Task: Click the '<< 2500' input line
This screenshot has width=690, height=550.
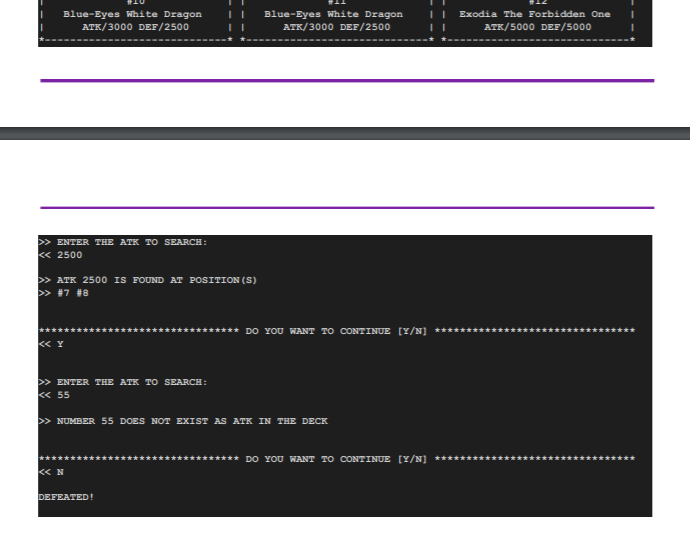Action: (x=60, y=255)
